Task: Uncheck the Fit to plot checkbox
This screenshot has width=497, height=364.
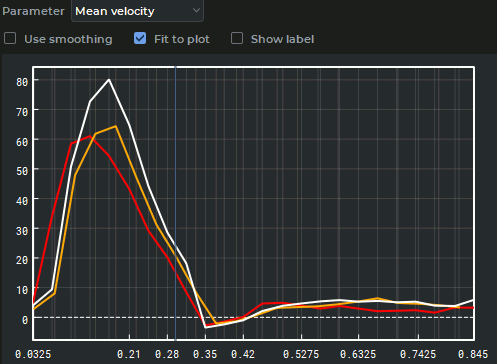Action: 140,38
